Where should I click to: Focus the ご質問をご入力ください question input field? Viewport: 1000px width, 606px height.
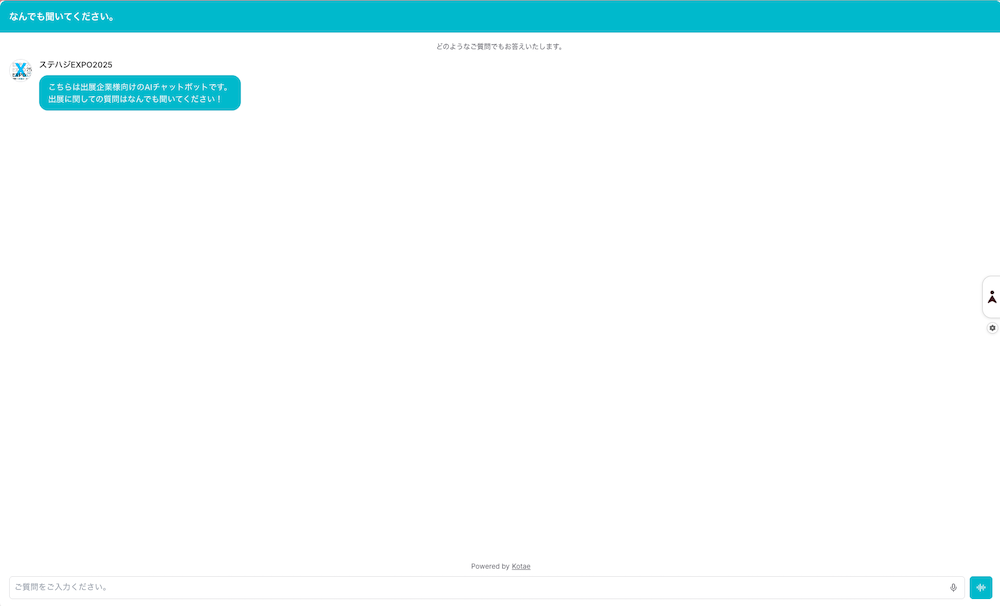[x=480, y=588]
